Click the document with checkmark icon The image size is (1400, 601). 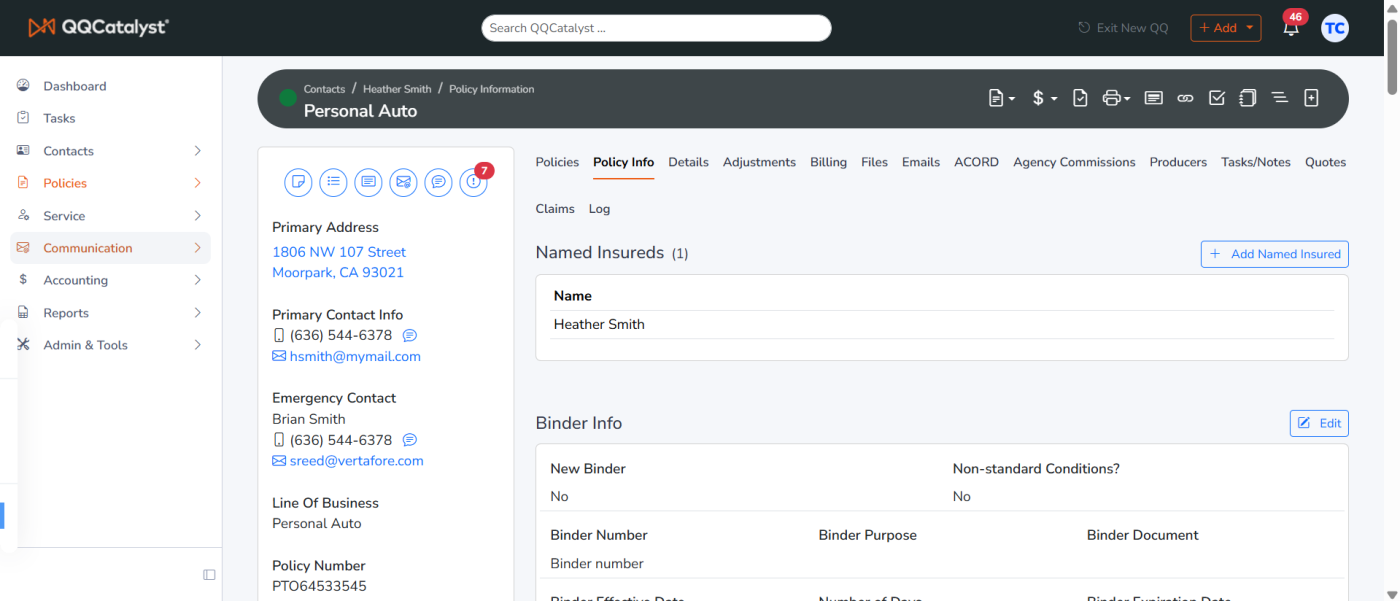[x=1080, y=98]
